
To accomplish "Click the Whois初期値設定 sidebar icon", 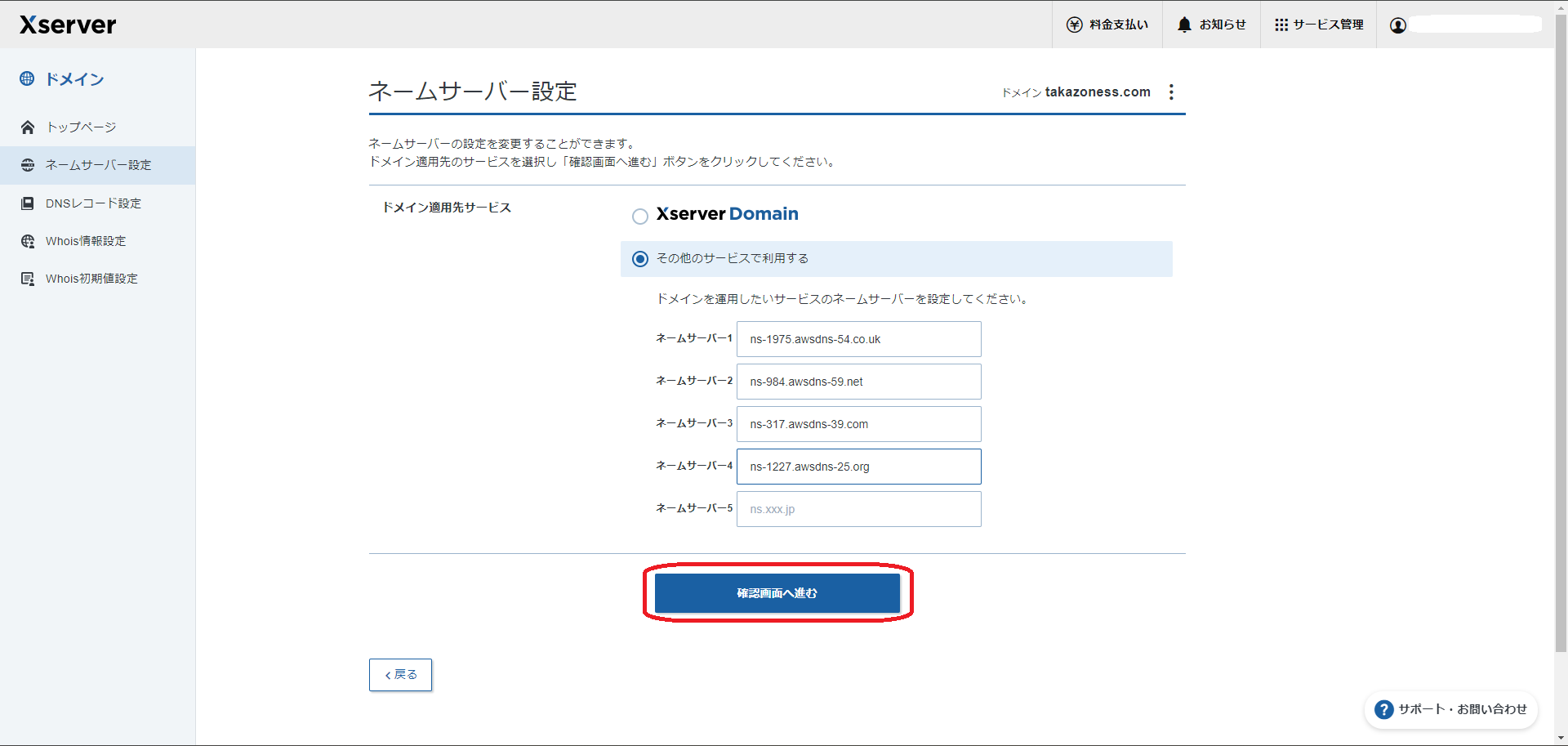I will tap(28, 279).
